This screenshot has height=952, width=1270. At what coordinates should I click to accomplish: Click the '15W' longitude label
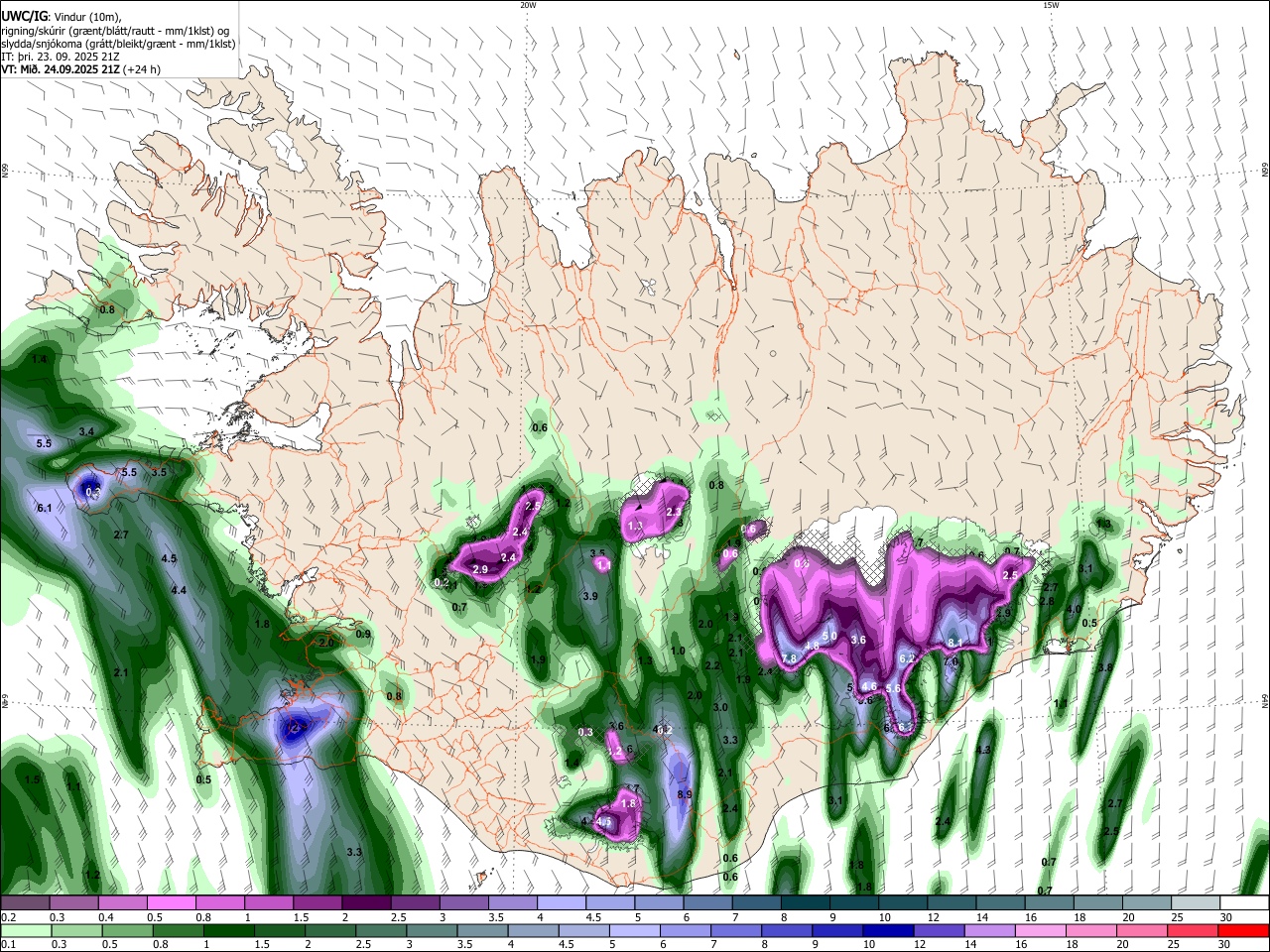point(1051,5)
